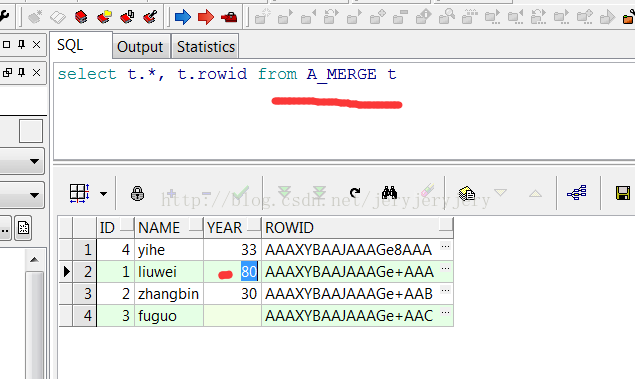Pin the upper left docked panel
The width and height of the screenshot is (635, 379).
coord(21,44)
